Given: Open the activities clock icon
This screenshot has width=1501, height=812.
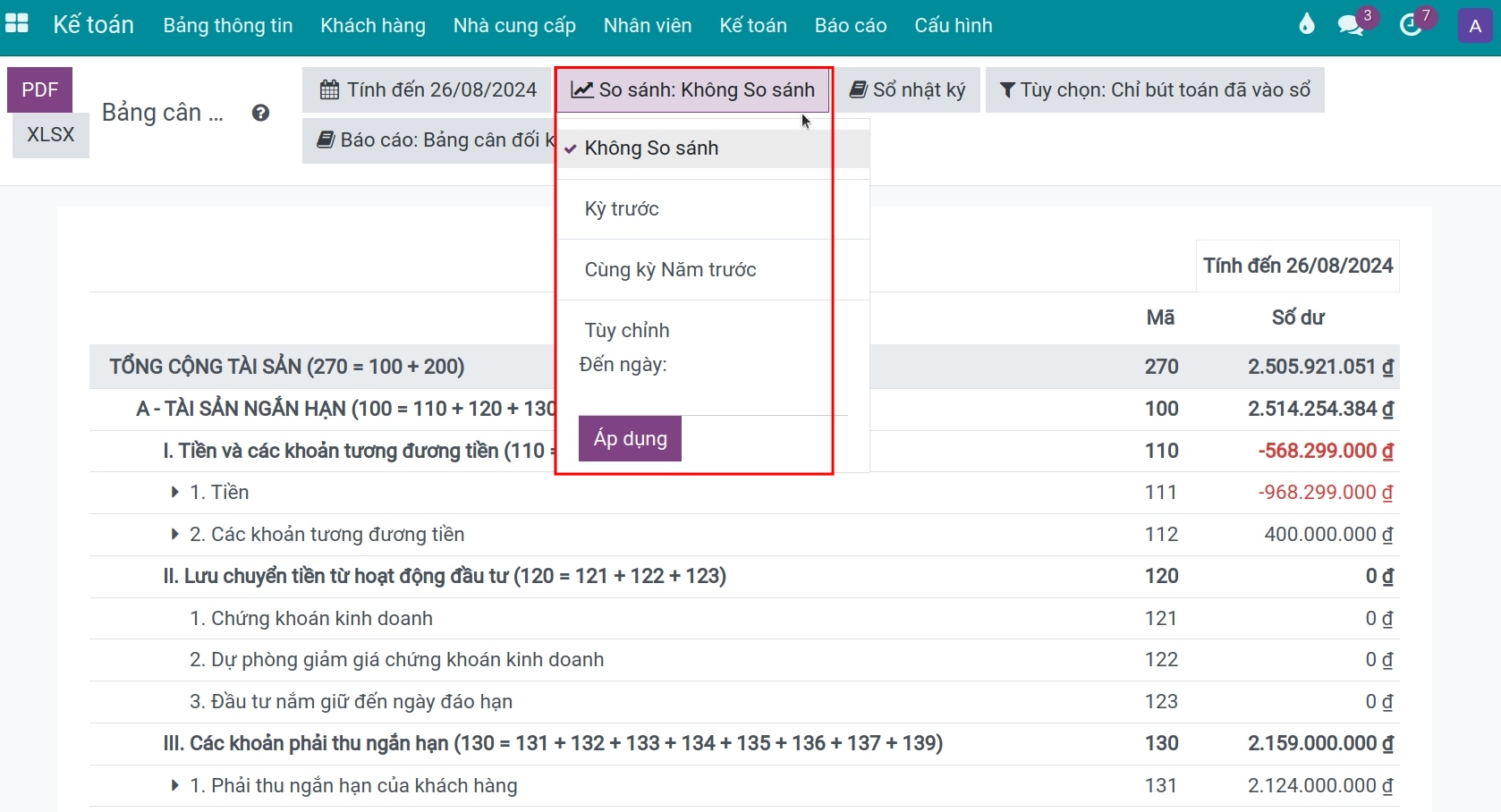Looking at the screenshot, I should tap(1412, 25).
